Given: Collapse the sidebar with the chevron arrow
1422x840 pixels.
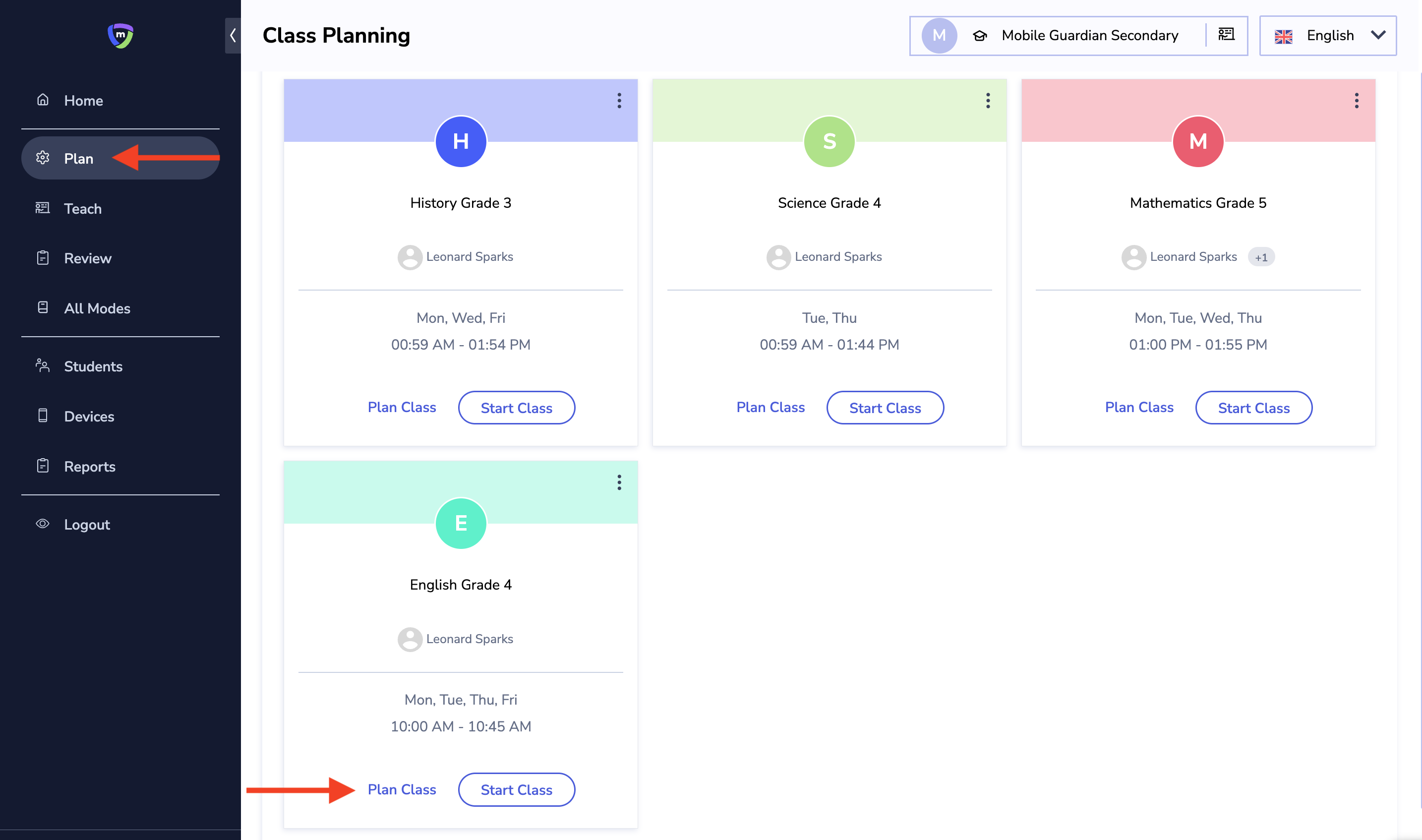Looking at the screenshot, I should [x=233, y=36].
